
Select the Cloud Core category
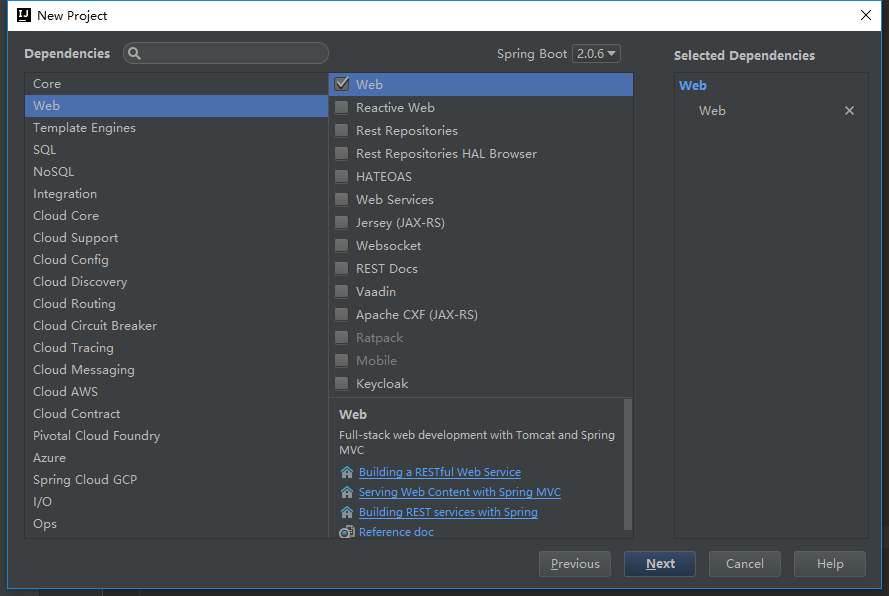tap(176, 215)
